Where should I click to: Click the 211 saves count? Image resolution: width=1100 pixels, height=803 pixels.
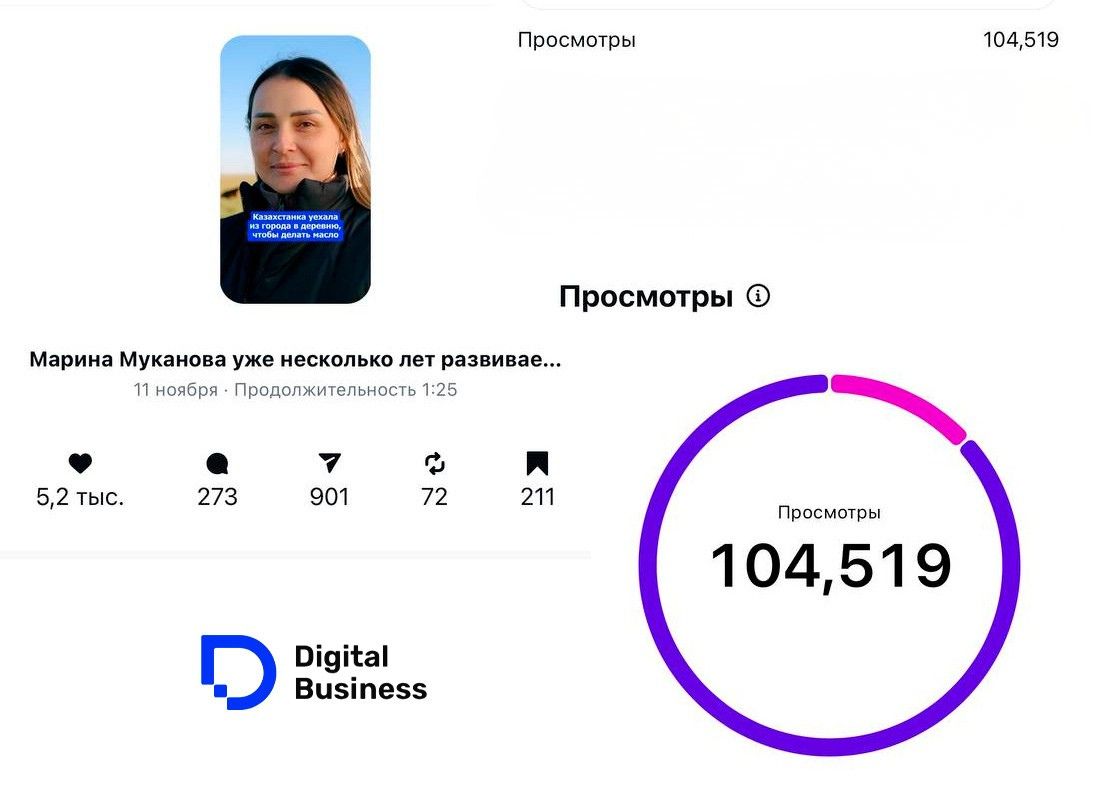[x=537, y=497]
